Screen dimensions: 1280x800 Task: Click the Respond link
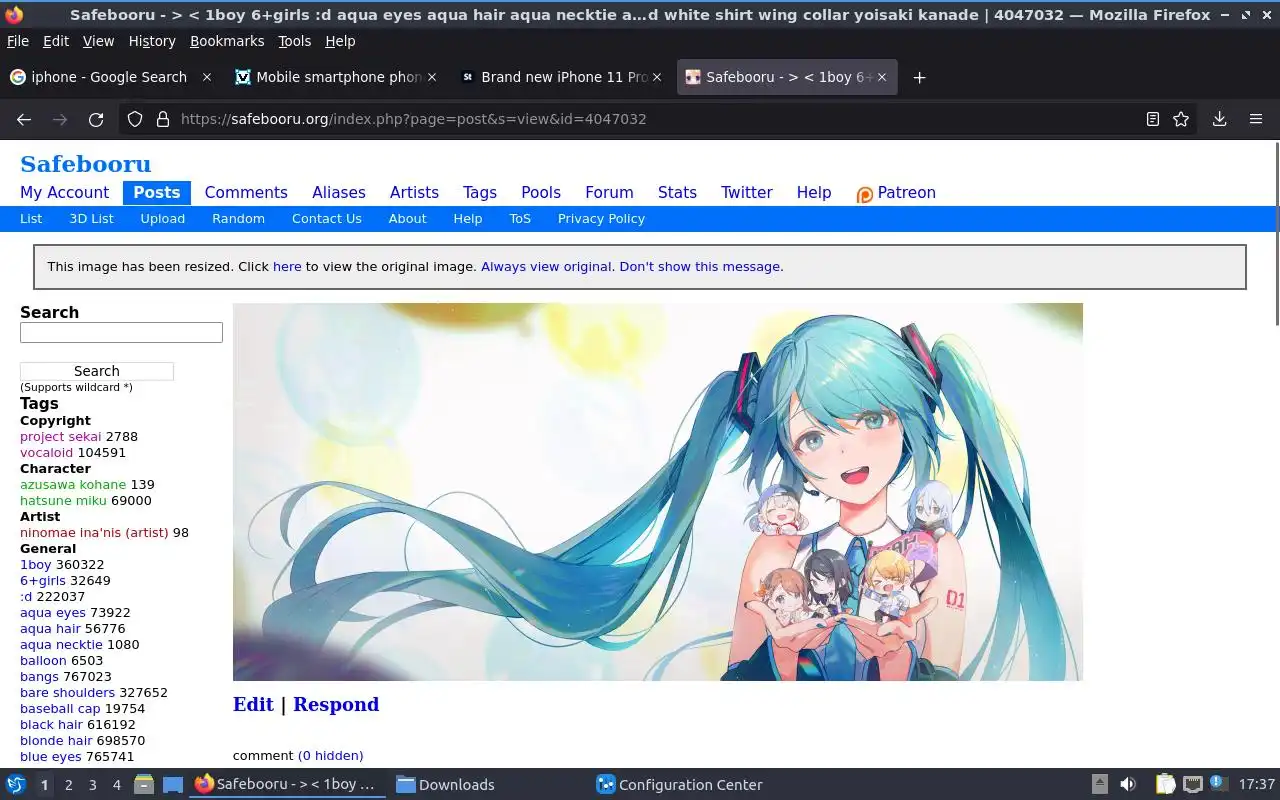coord(336,705)
